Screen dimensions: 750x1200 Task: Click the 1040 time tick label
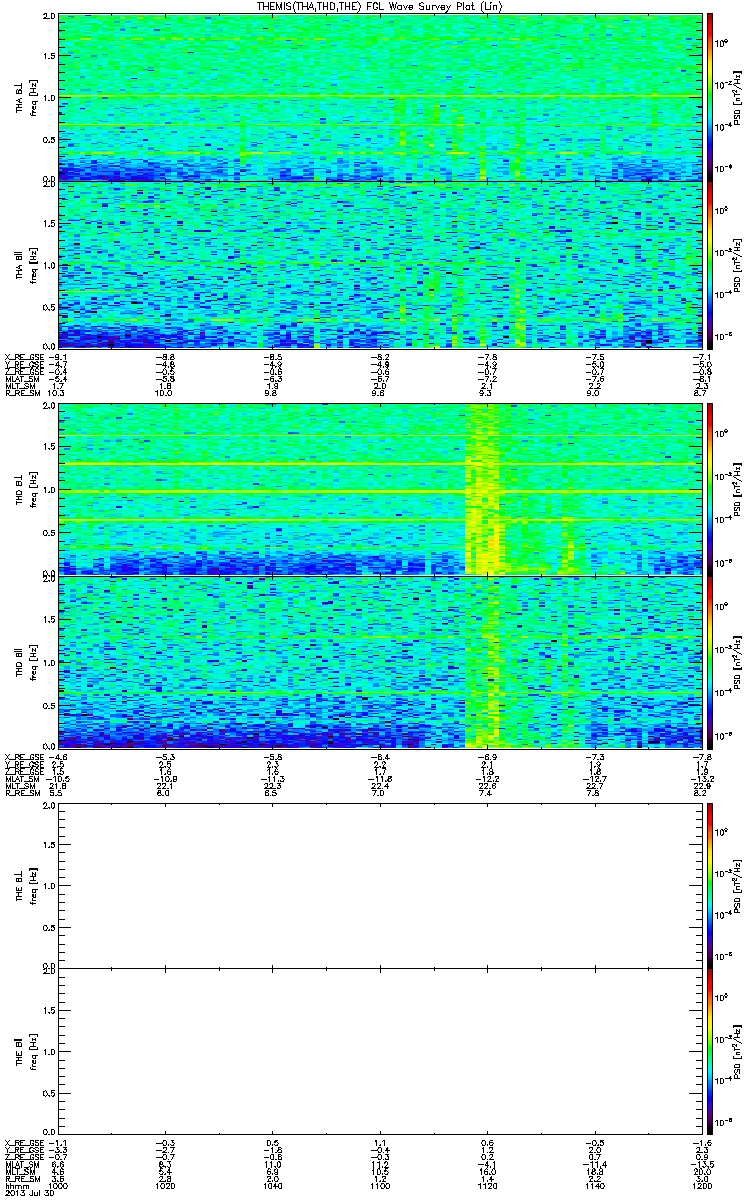[272, 1187]
